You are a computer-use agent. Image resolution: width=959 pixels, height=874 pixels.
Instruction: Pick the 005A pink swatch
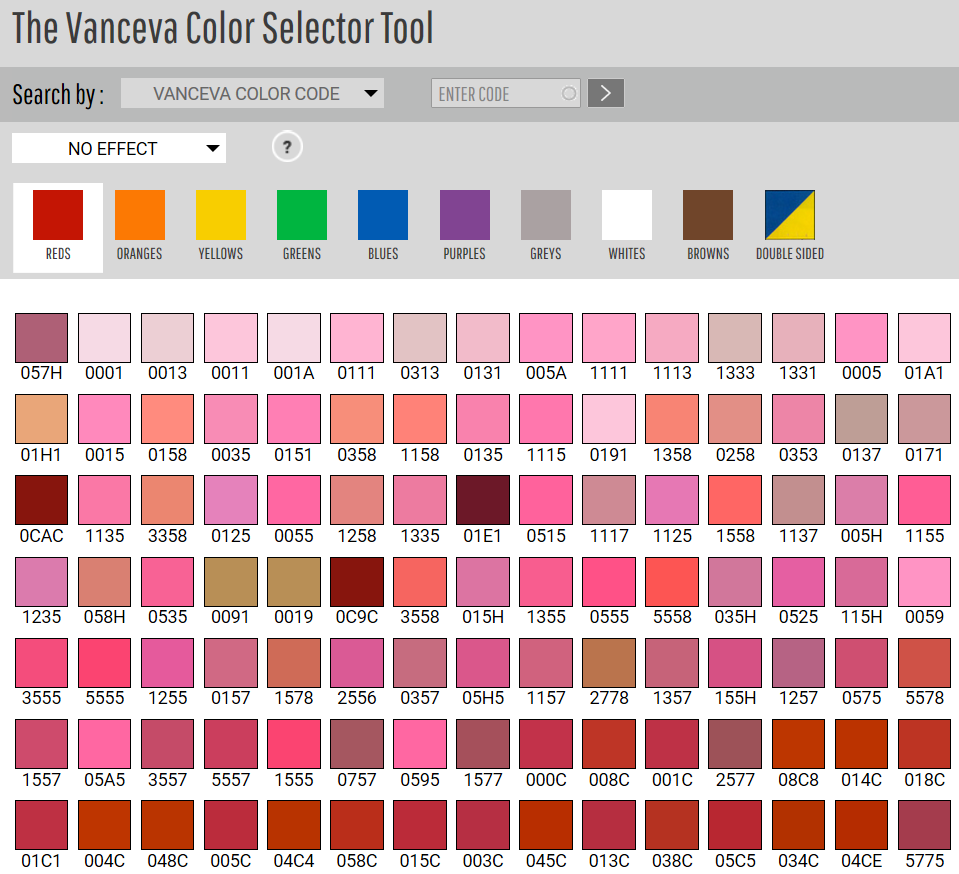click(x=546, y=338)
